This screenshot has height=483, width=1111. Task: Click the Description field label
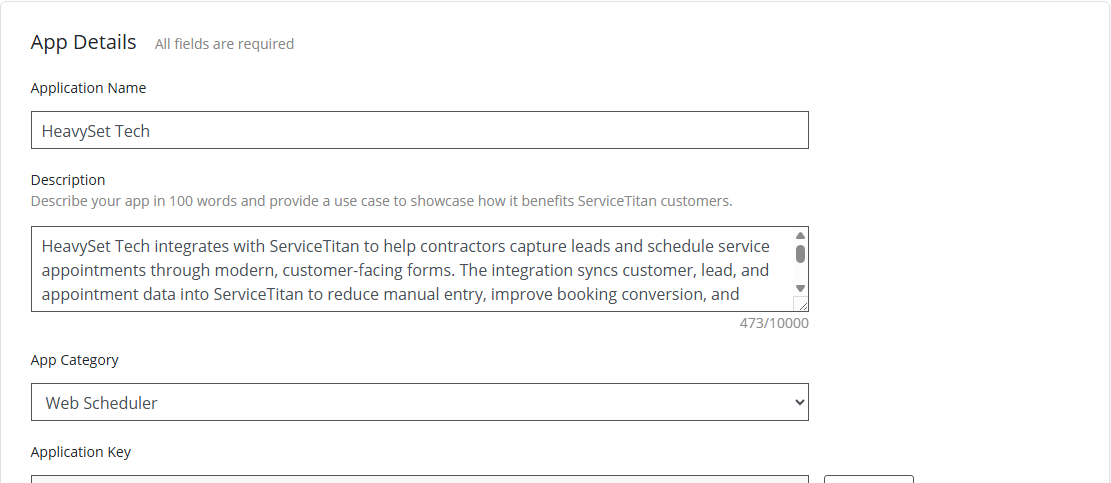[x=68, y=180]
